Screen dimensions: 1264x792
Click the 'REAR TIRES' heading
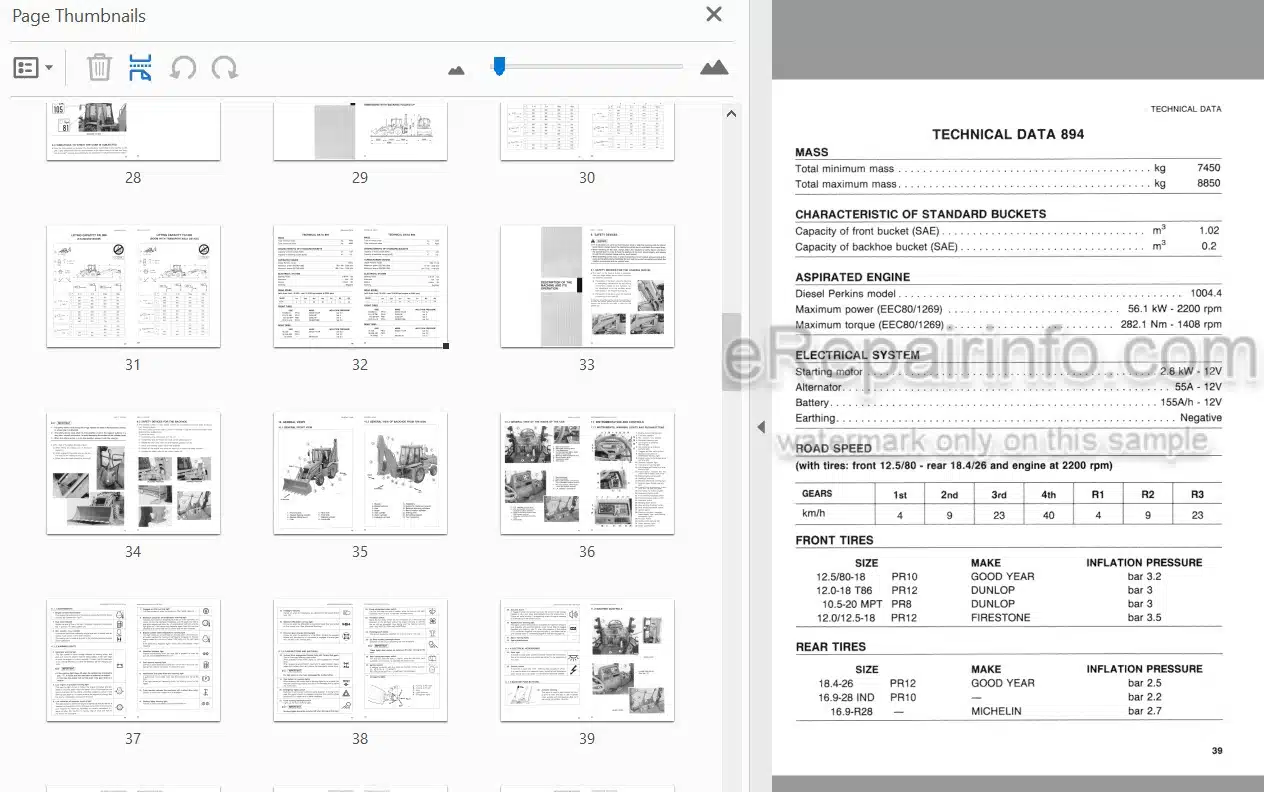click(x=831, y=647)
